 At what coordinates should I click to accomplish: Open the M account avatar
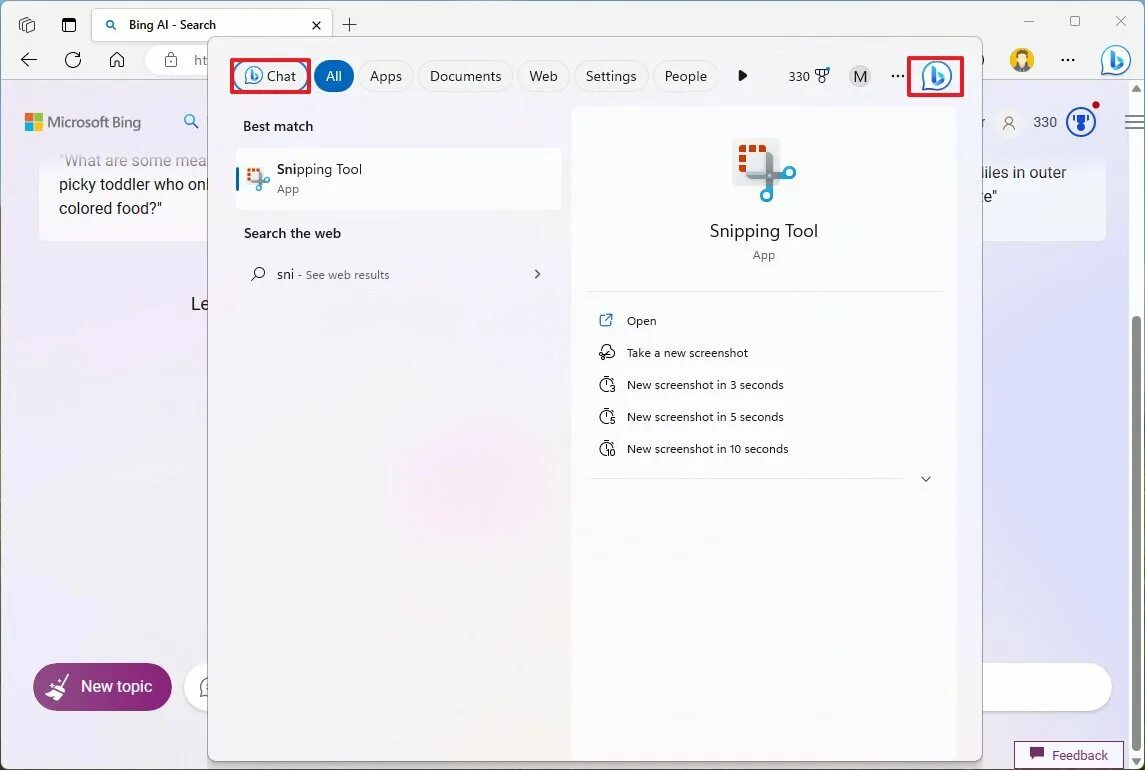pyautogui.click(x=860, y=76)
